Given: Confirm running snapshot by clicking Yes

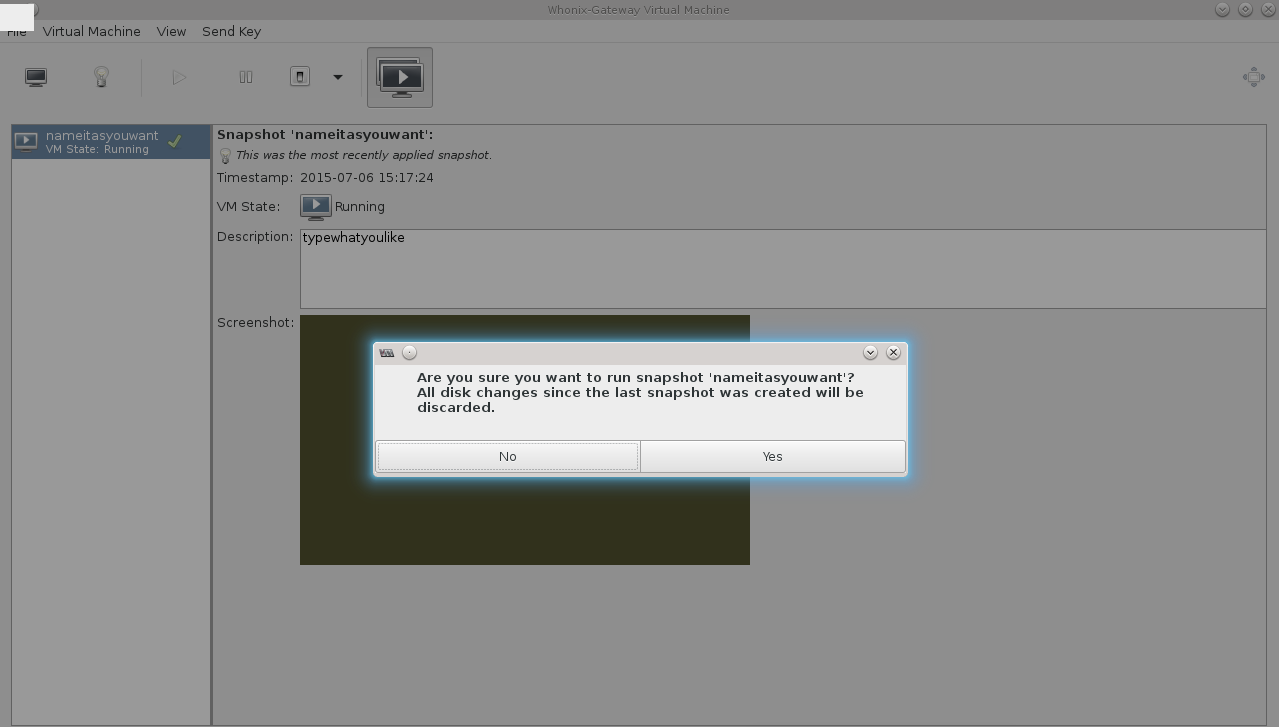Looking at the screenshot, I should pyautogui.click(x=772, y=456).
